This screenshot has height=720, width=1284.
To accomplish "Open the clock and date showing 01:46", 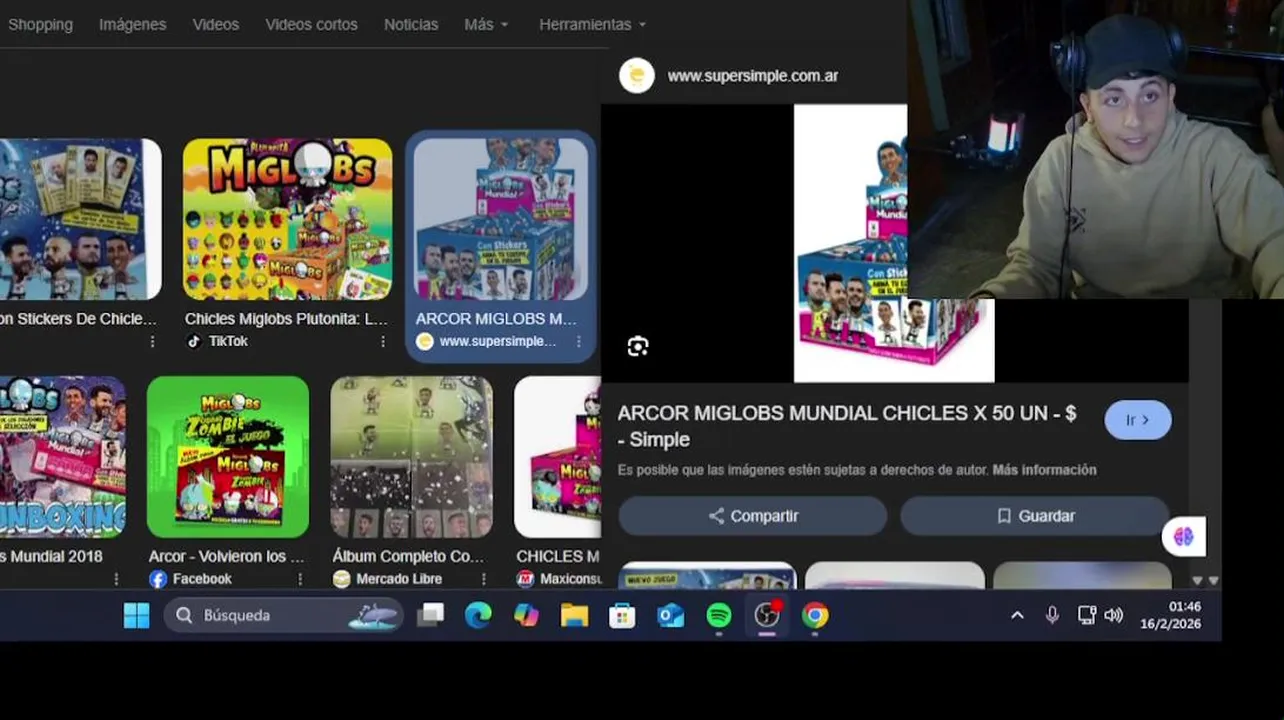I will (x=1171, y=615).
